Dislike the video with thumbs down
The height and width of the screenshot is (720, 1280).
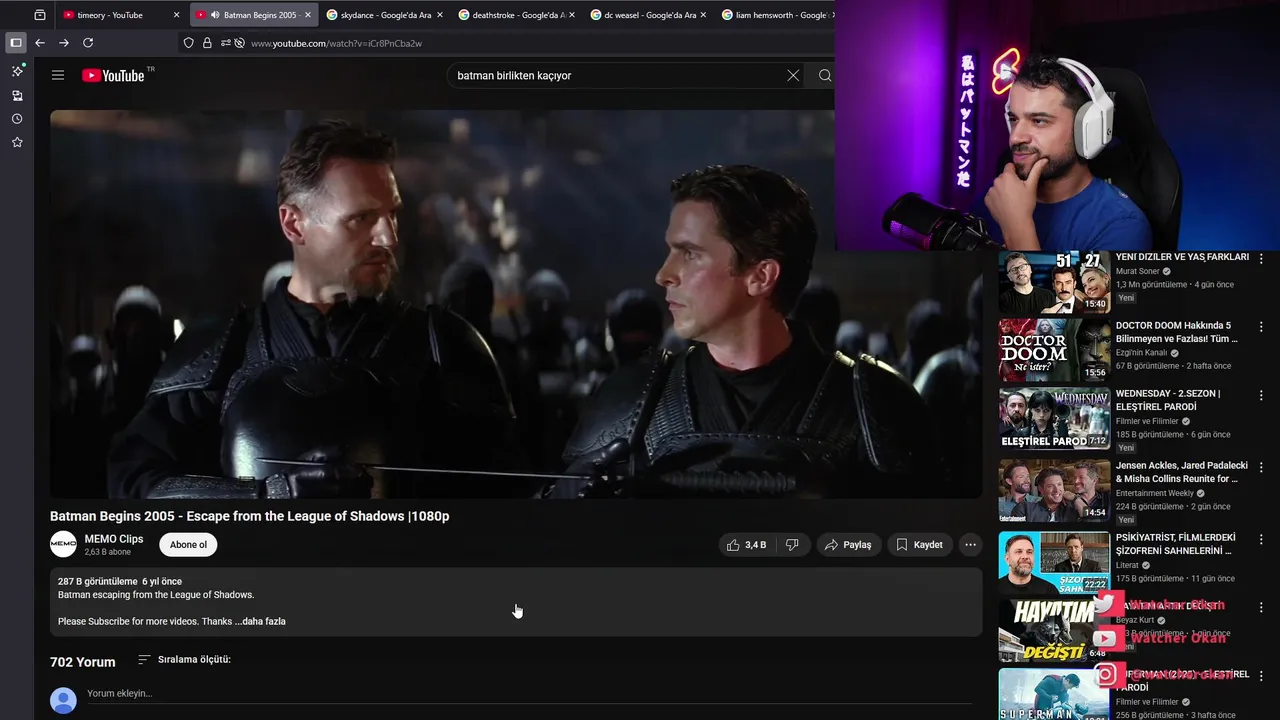tap(792, 545)
